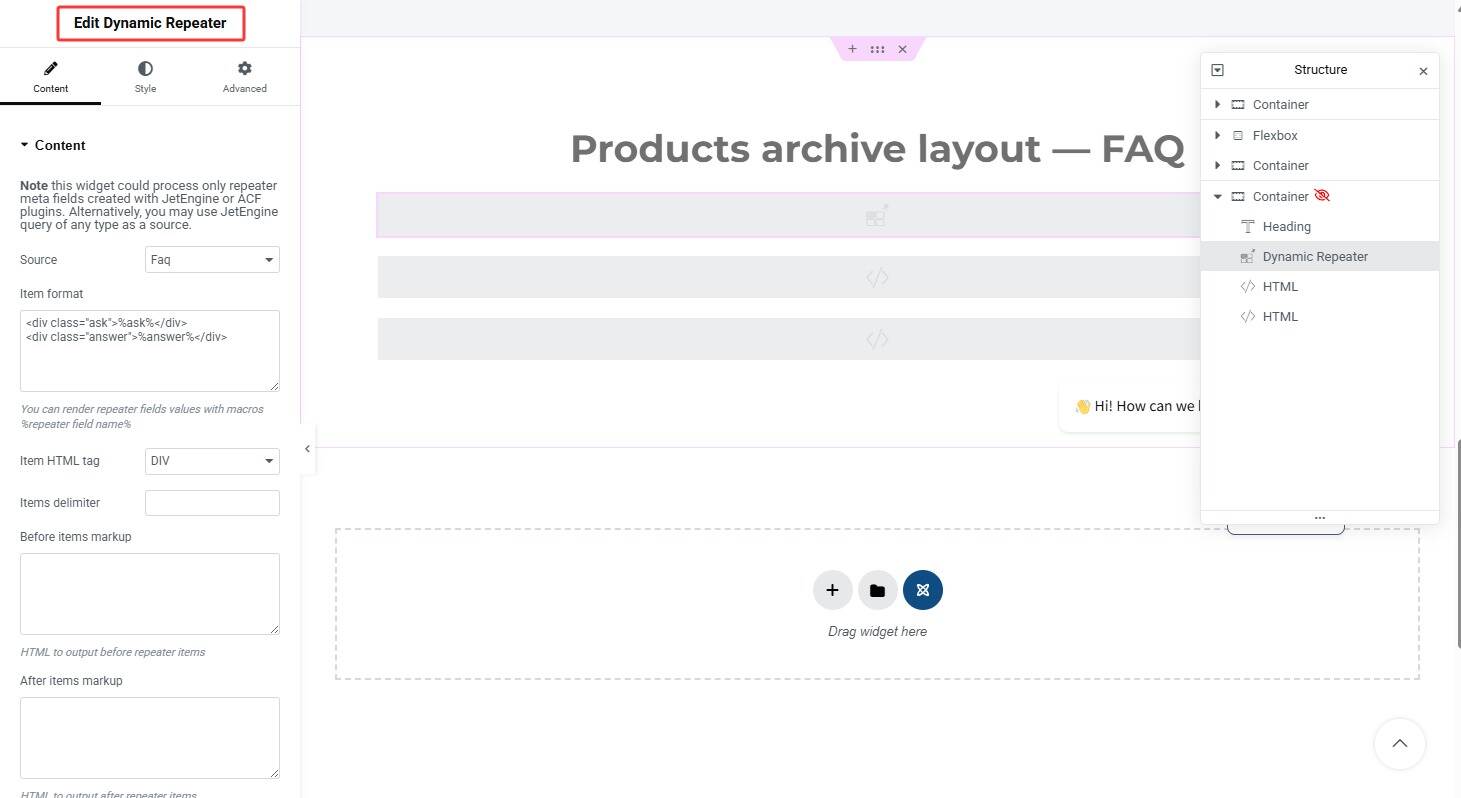Image resolution: width=1461 pixels, height=798 pixels.
Task: Toggle the hidden eye icon on Container
Action: tap(1322, 196)
